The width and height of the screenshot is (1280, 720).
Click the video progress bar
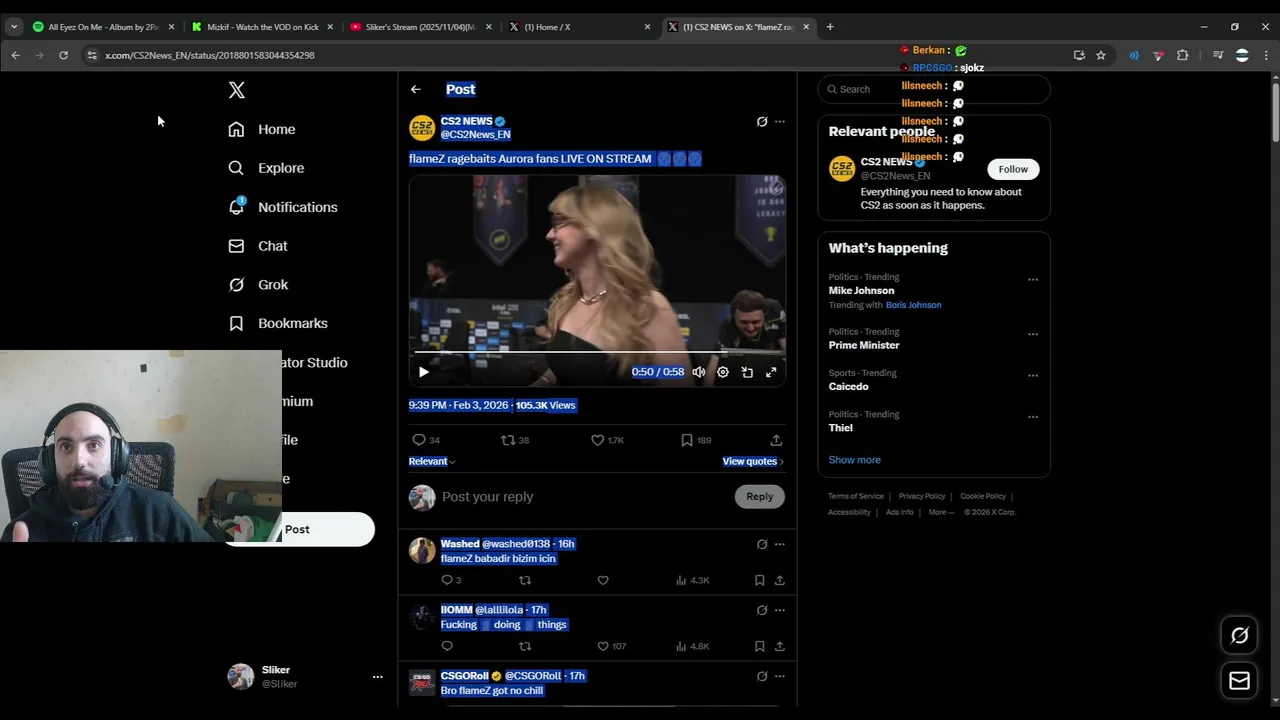click(597, 353)
